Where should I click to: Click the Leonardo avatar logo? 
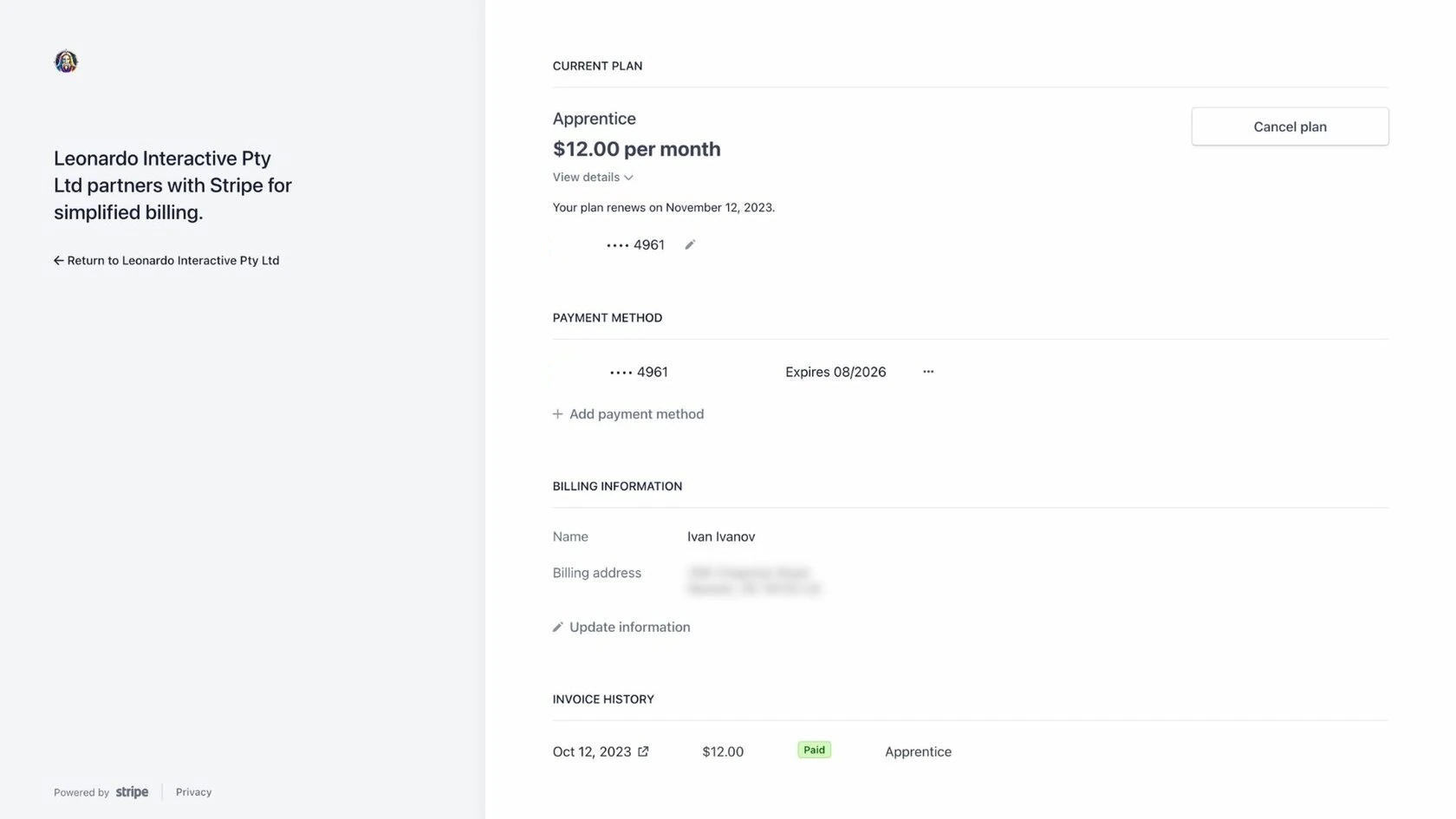66,62
